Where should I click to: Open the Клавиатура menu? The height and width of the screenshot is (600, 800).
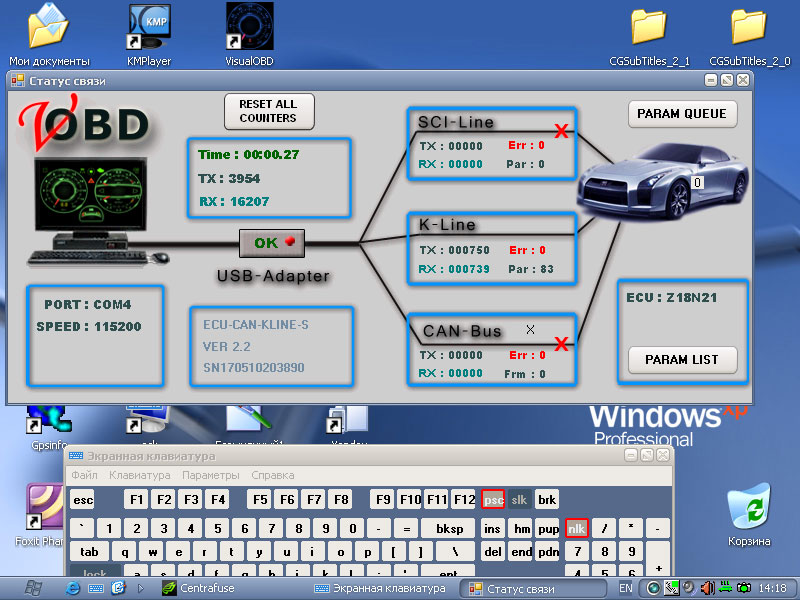pos(139,475)
